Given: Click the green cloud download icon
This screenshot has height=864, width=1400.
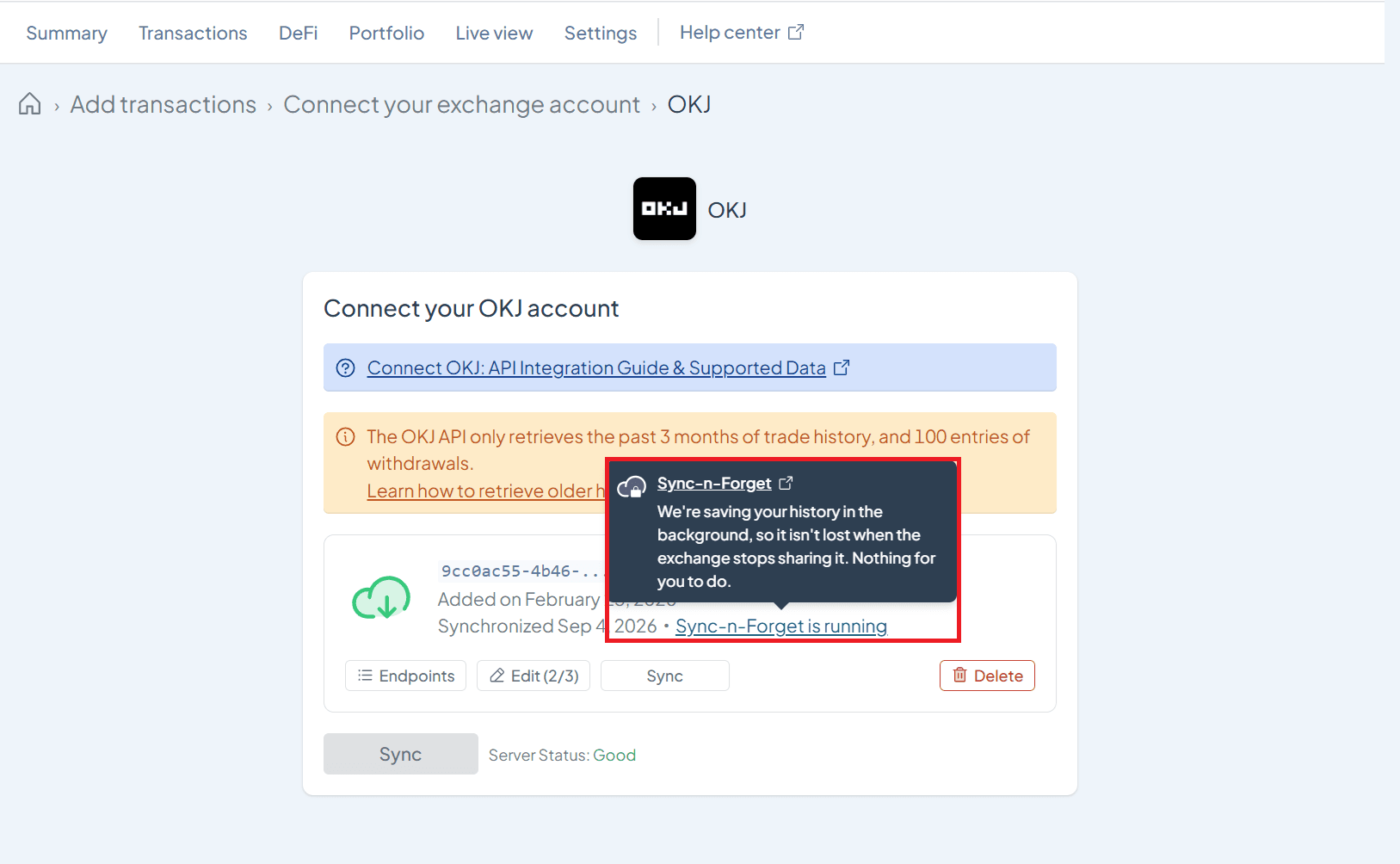Looking at the screenshot, I should [x=381, y=598].
